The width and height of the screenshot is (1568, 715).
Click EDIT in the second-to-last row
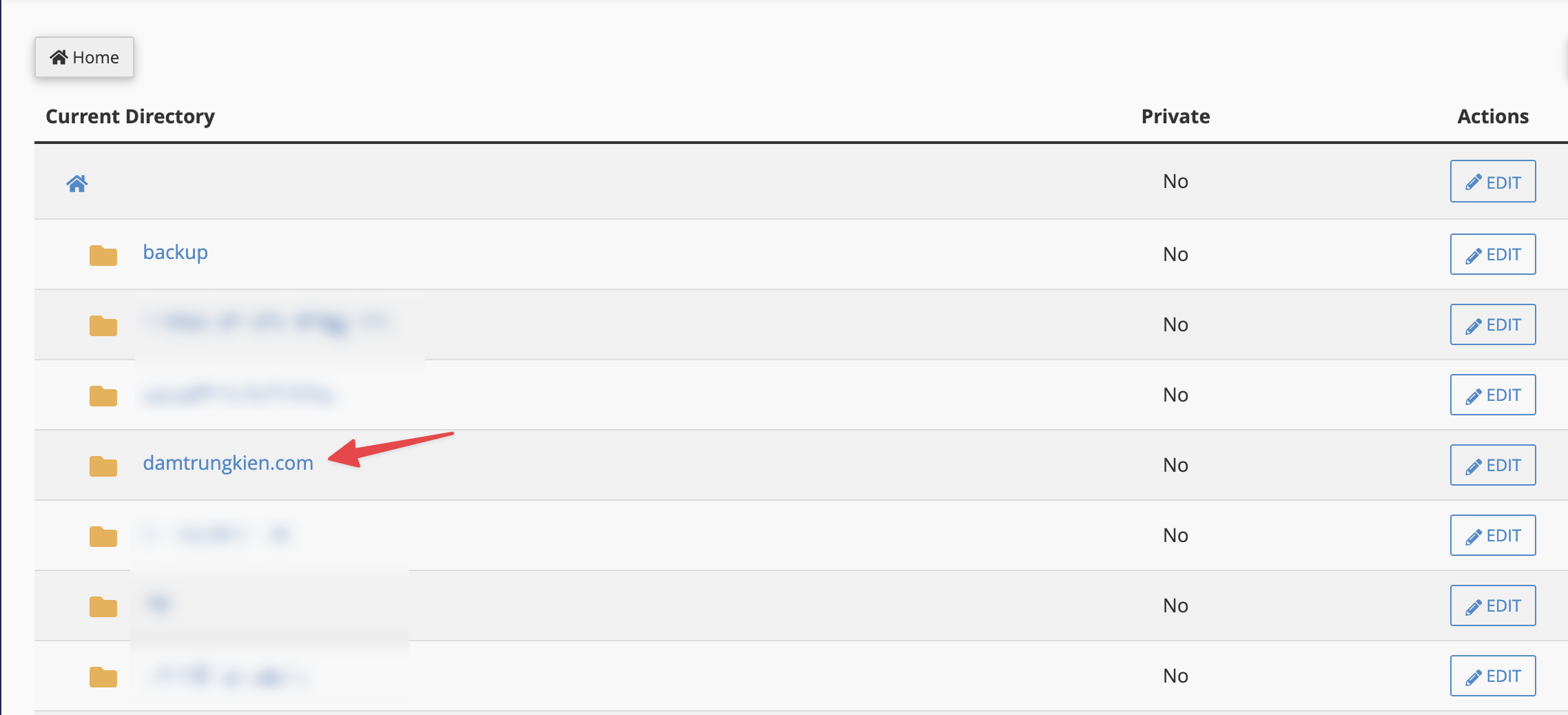coord(1493,605)
